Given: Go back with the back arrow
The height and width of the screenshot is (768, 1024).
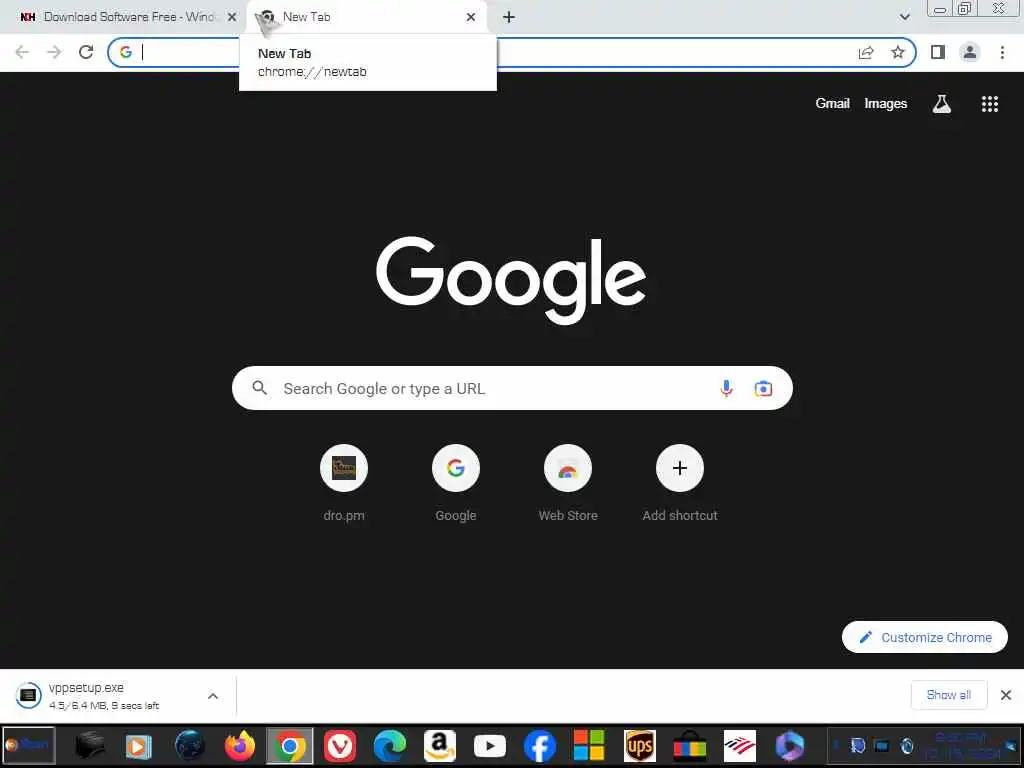Looking at the screenshot, I should (22, 52).
